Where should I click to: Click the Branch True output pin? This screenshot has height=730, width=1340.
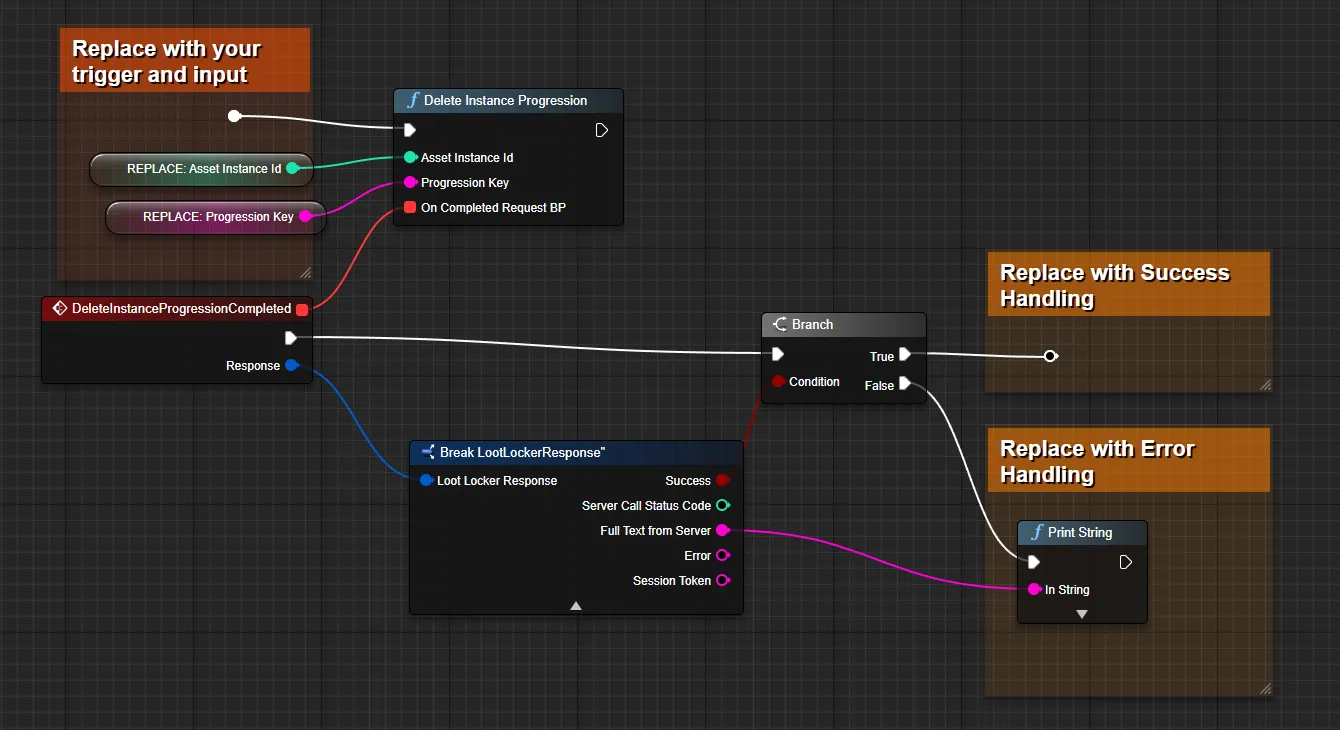(x=905, y=354)
